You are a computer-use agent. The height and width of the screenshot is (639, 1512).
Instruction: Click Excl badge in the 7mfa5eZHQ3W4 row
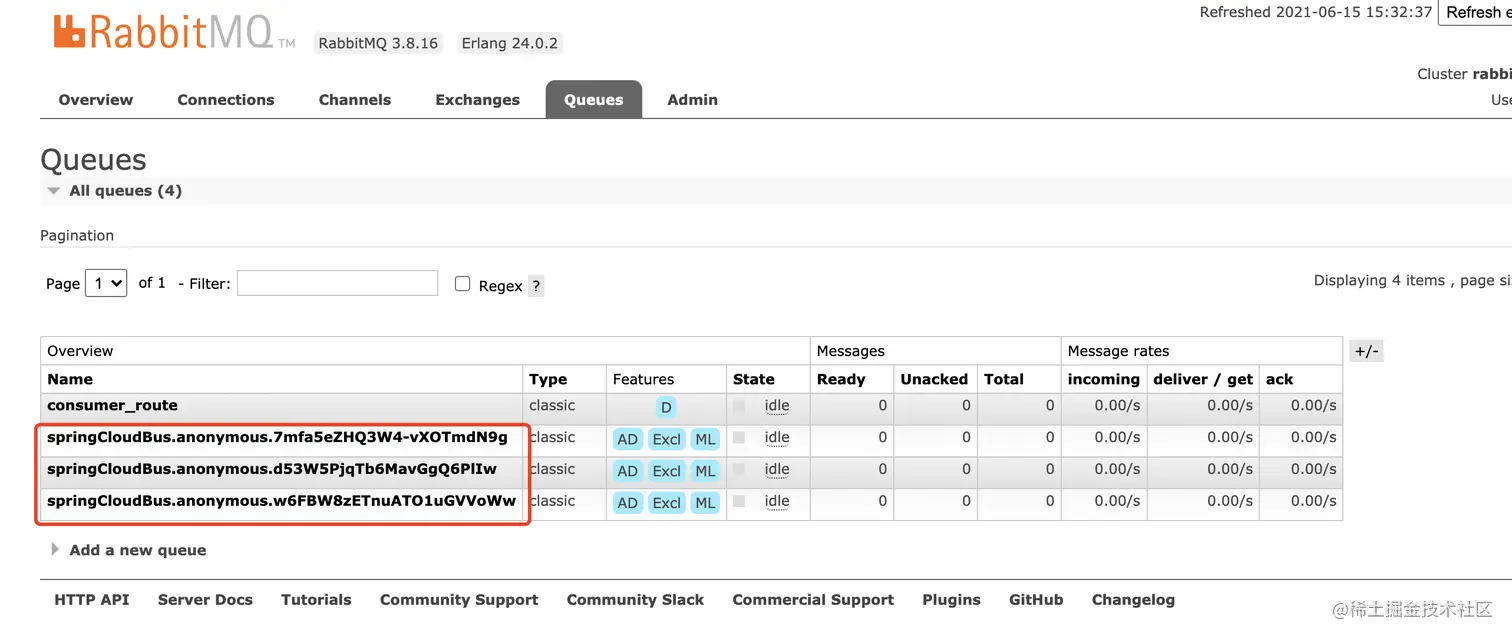point(666,439)
